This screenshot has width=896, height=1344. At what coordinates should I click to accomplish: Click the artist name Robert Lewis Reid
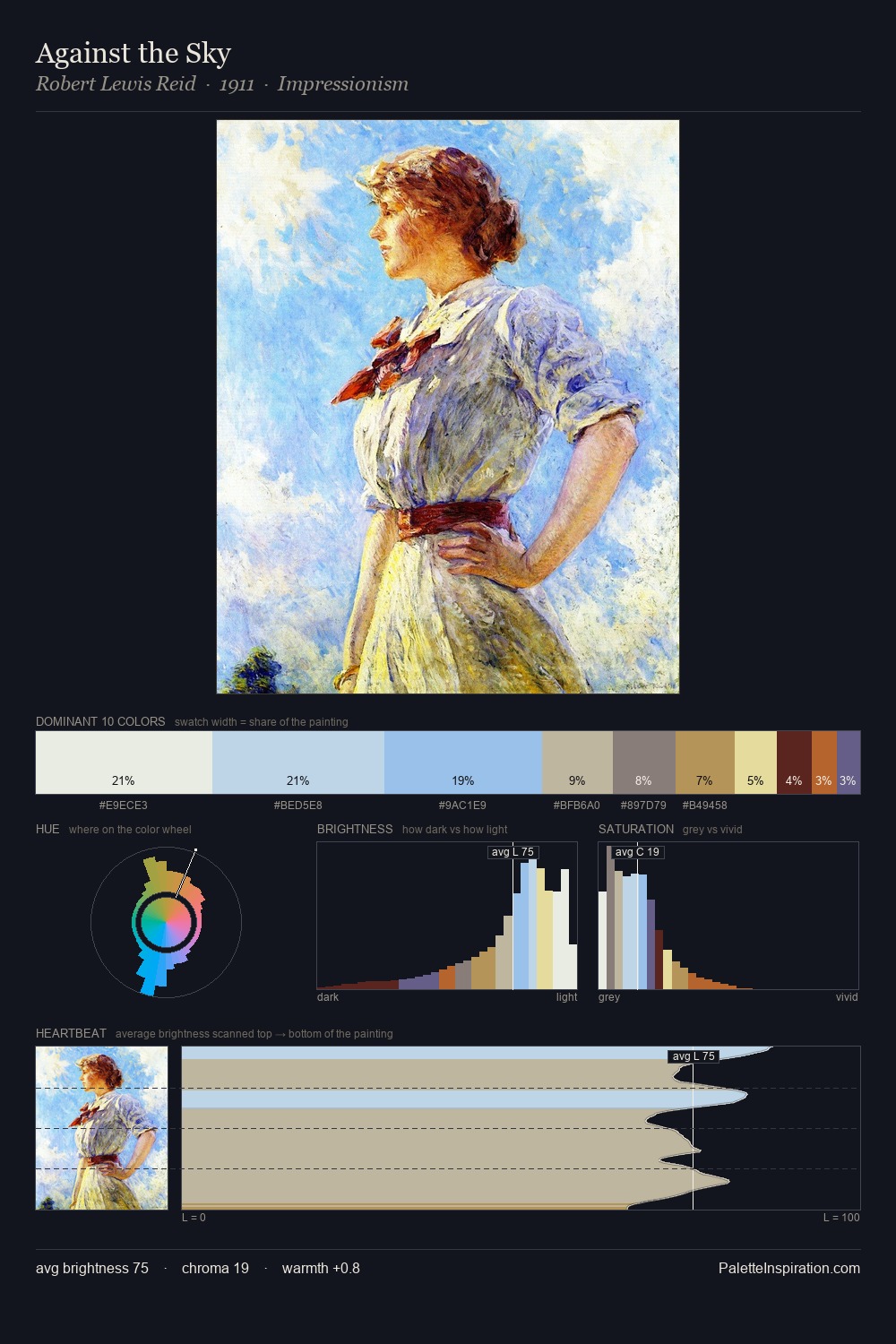pos(116,84)
